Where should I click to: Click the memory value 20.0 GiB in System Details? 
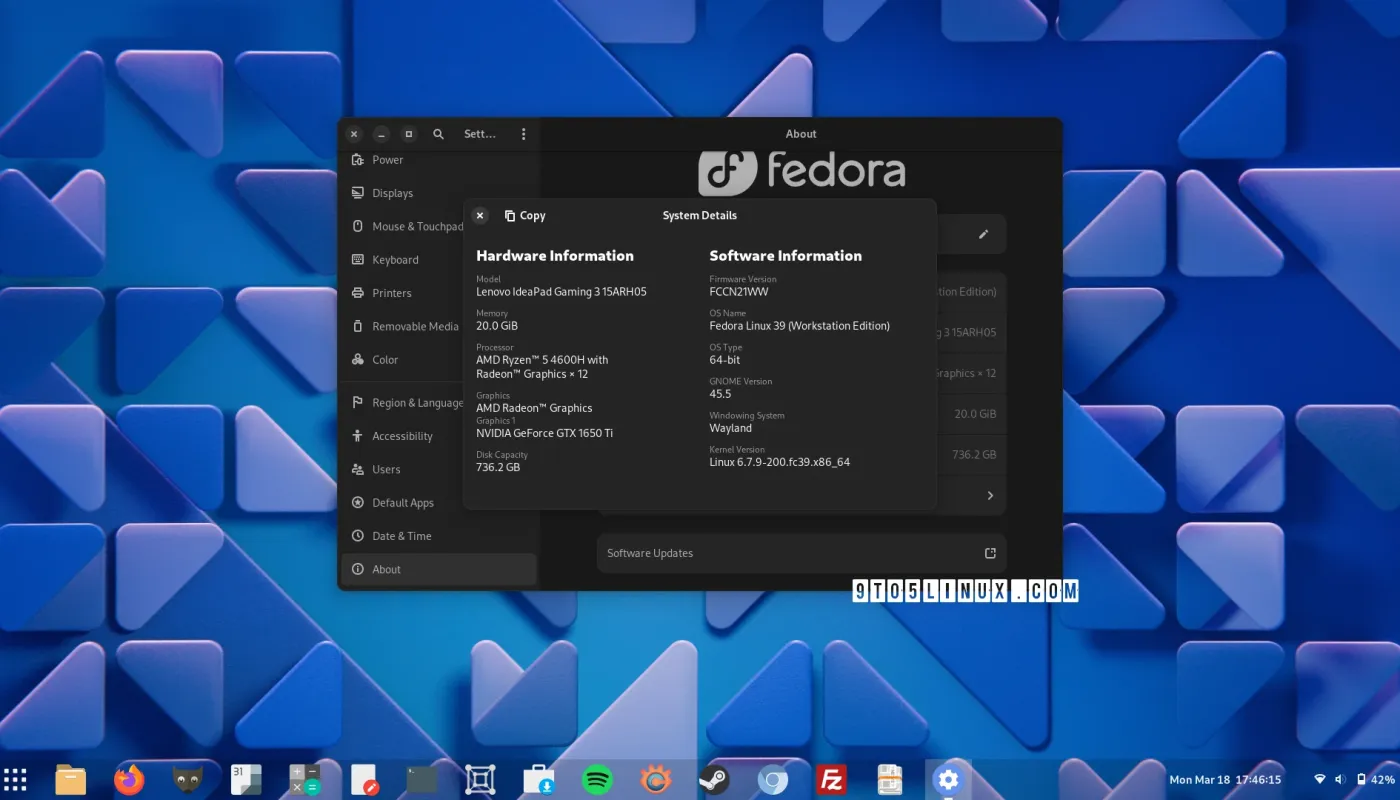[x=497, y=326]
